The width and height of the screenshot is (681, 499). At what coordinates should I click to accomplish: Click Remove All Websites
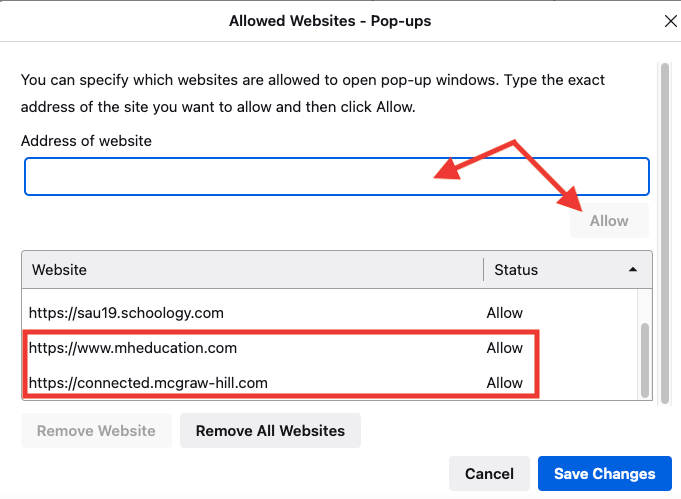(270, 431)
